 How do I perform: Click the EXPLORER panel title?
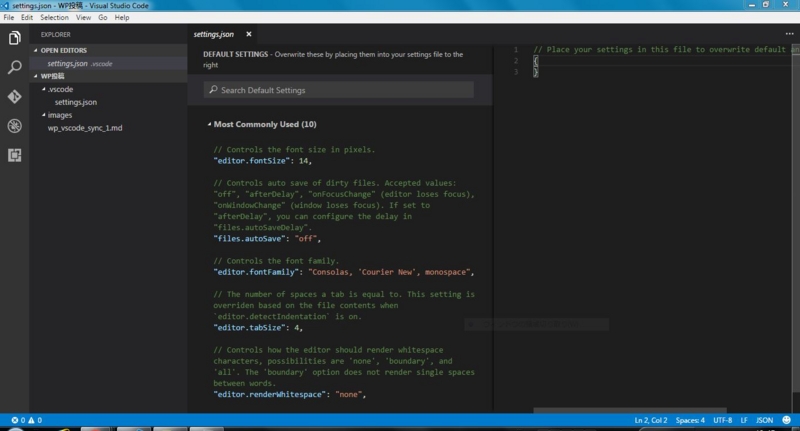click(x=56, y=35)
